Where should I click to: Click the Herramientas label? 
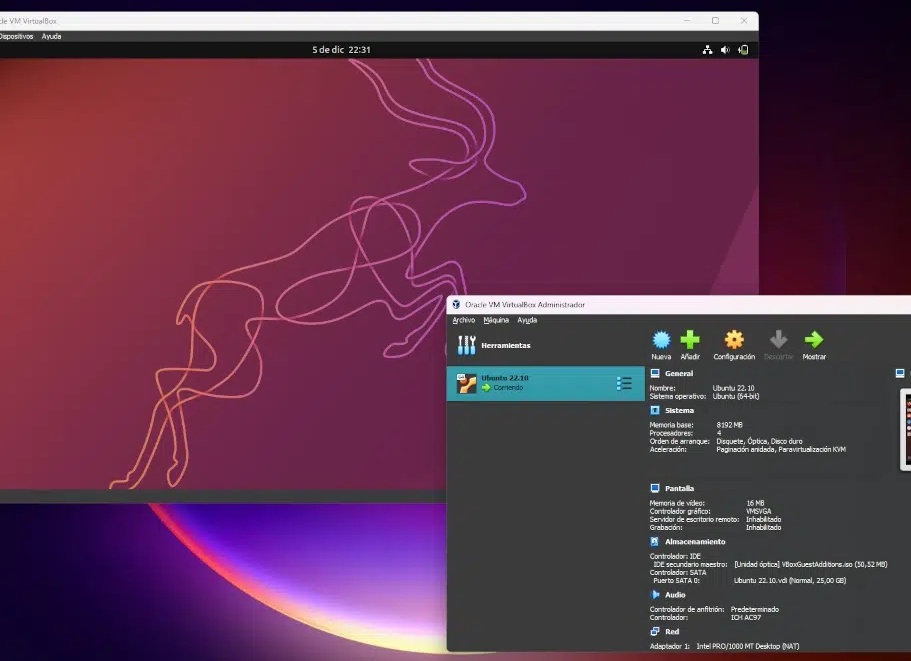[x=505, y=346]
